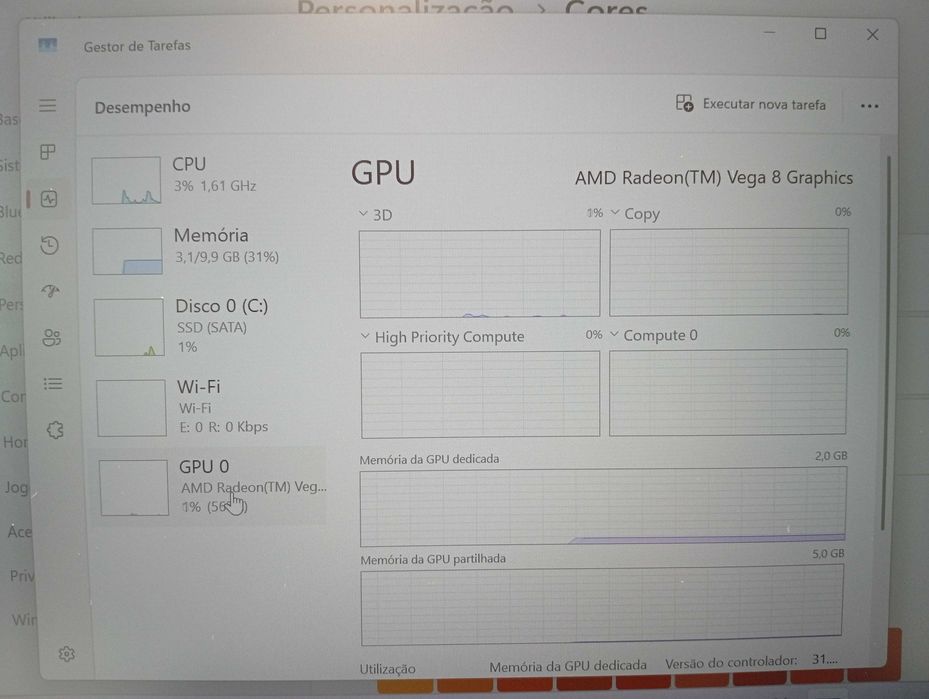
Task: Click the run new task icon
Action: click(x=684, y=103)
